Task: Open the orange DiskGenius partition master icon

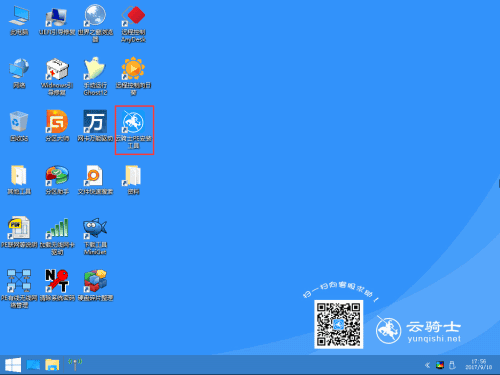Action: [x=57, y=125]
